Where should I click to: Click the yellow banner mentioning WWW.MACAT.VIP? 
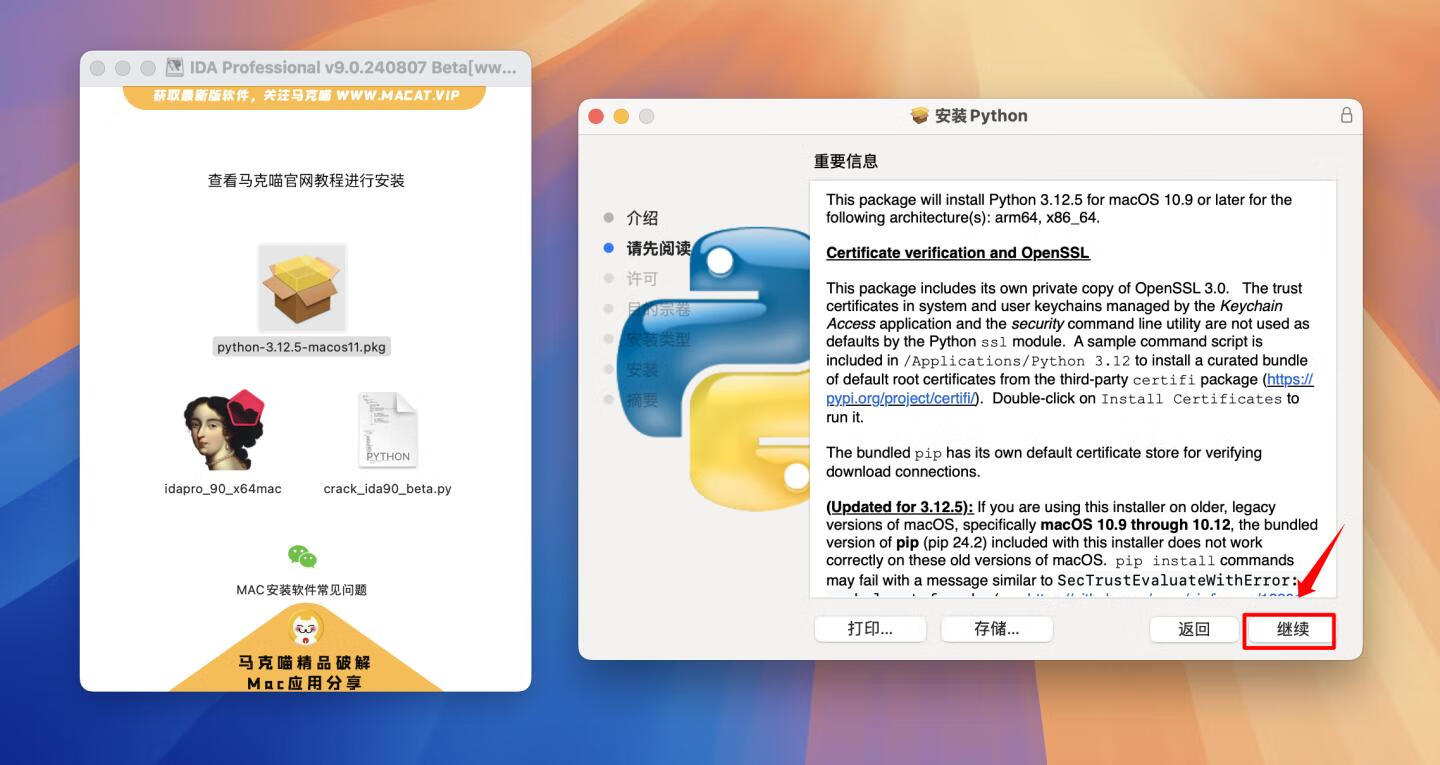[305, 96]
